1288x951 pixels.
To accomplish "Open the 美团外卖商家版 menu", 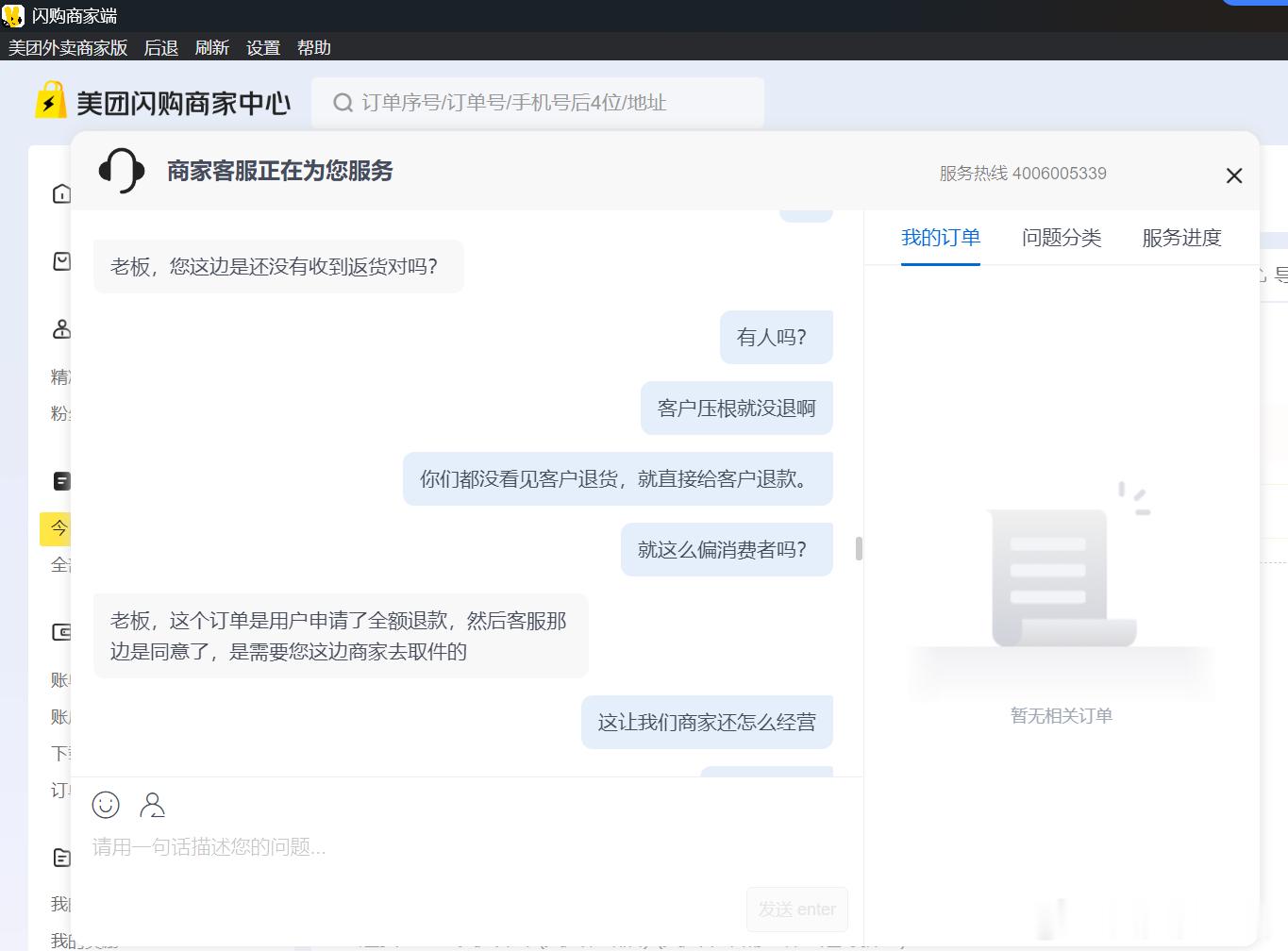I will pyautogui.click(x=68, y=47).
